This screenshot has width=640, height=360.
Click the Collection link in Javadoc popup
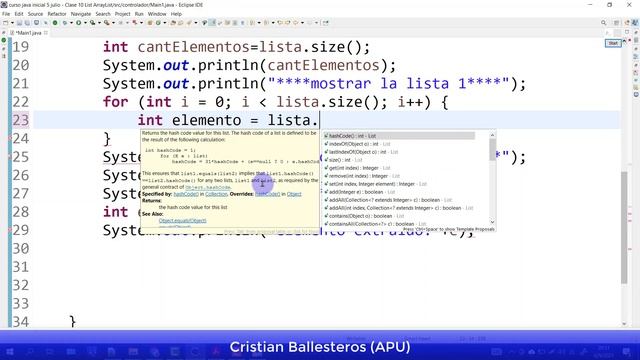tap(216, 194)
